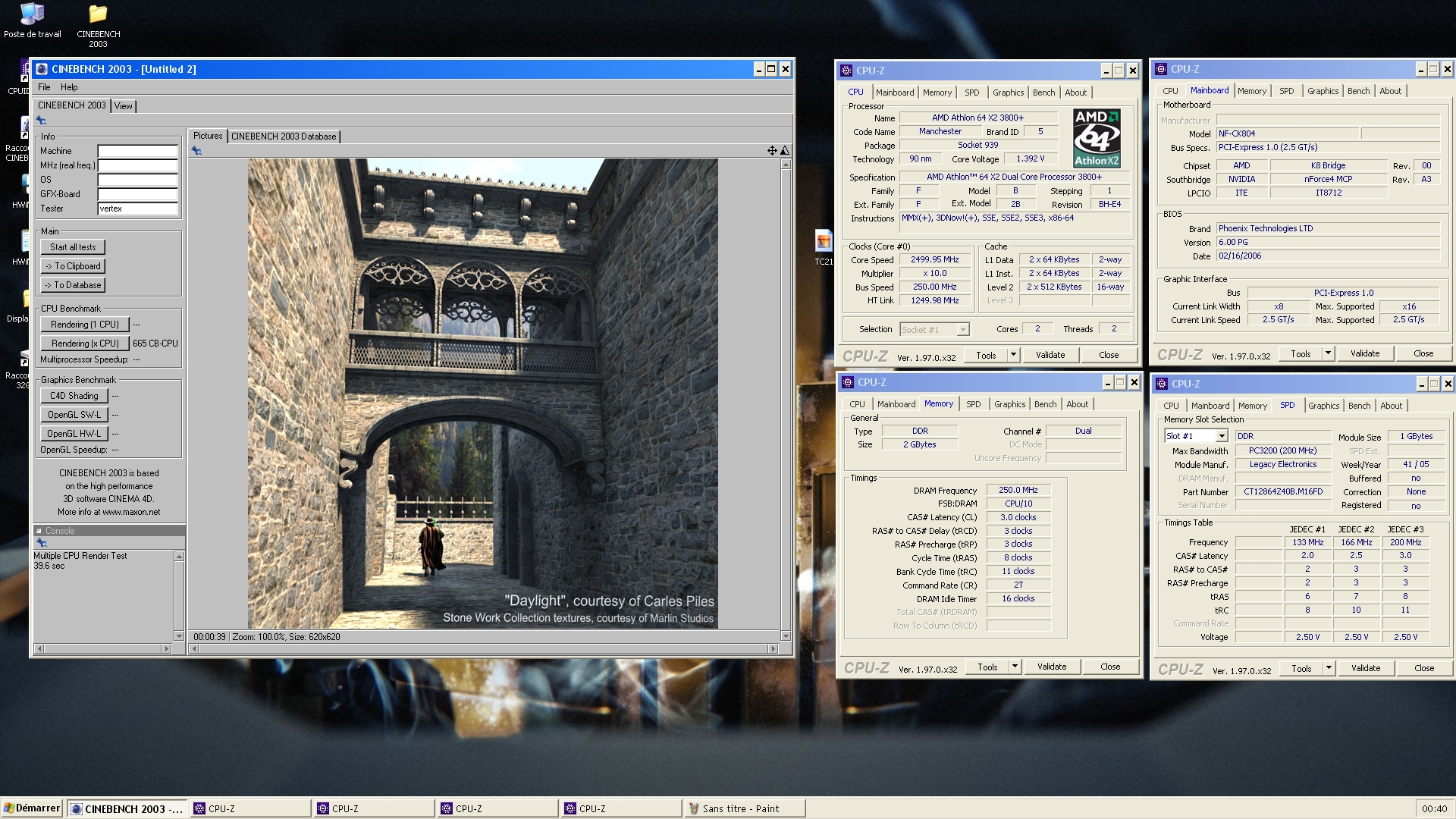Viewport: 1456px width, 819px height.
Task: Open the Slot #1 dropdown in SPD window
Action: click(x=1221, y=436)
